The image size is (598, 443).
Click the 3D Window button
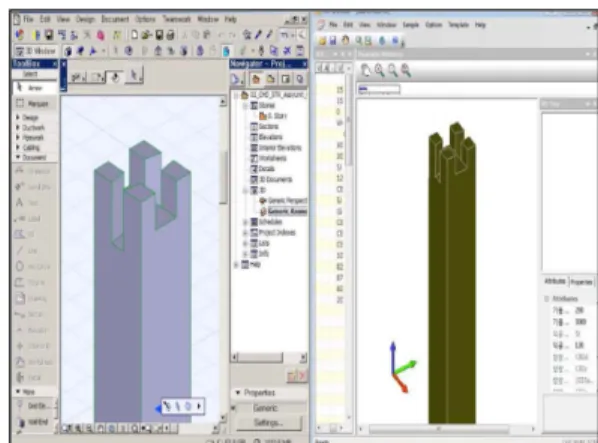[35, 51]
